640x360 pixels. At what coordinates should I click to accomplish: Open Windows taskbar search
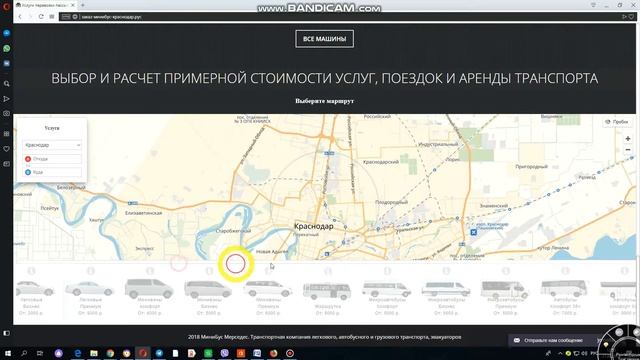tap(24, 353)
